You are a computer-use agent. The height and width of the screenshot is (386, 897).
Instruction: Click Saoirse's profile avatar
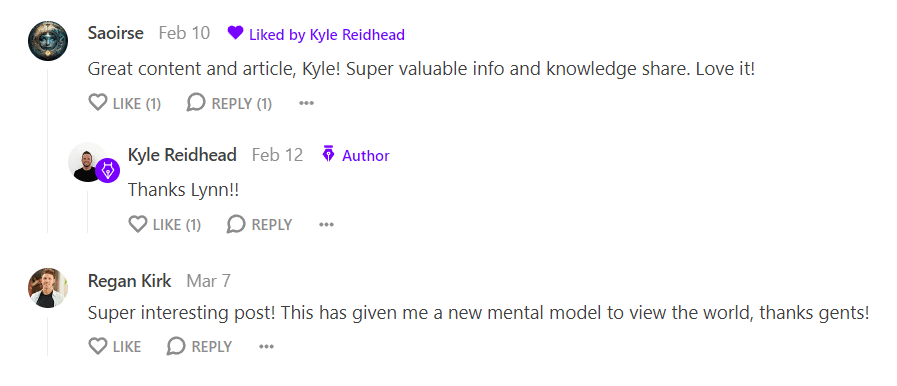[48, 41]
